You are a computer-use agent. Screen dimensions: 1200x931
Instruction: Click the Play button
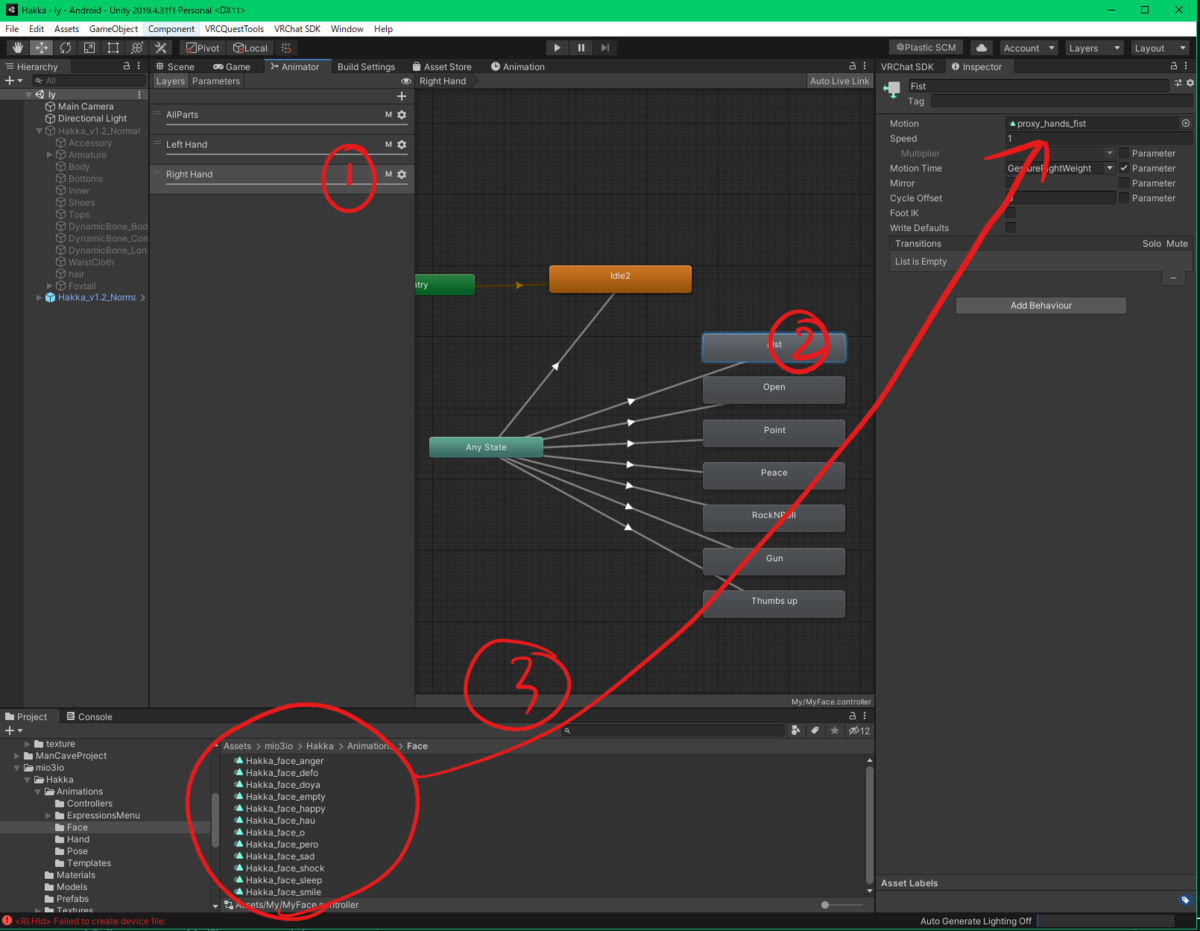(557, 48)
